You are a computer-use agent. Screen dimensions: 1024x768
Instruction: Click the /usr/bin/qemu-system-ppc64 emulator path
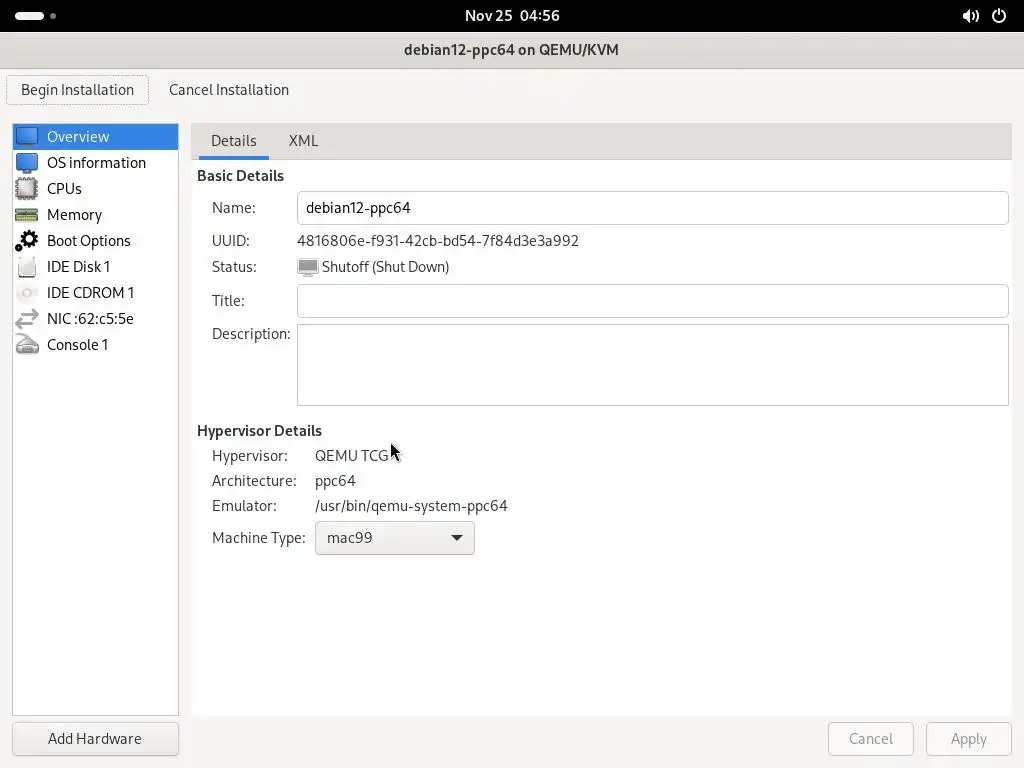411,506
